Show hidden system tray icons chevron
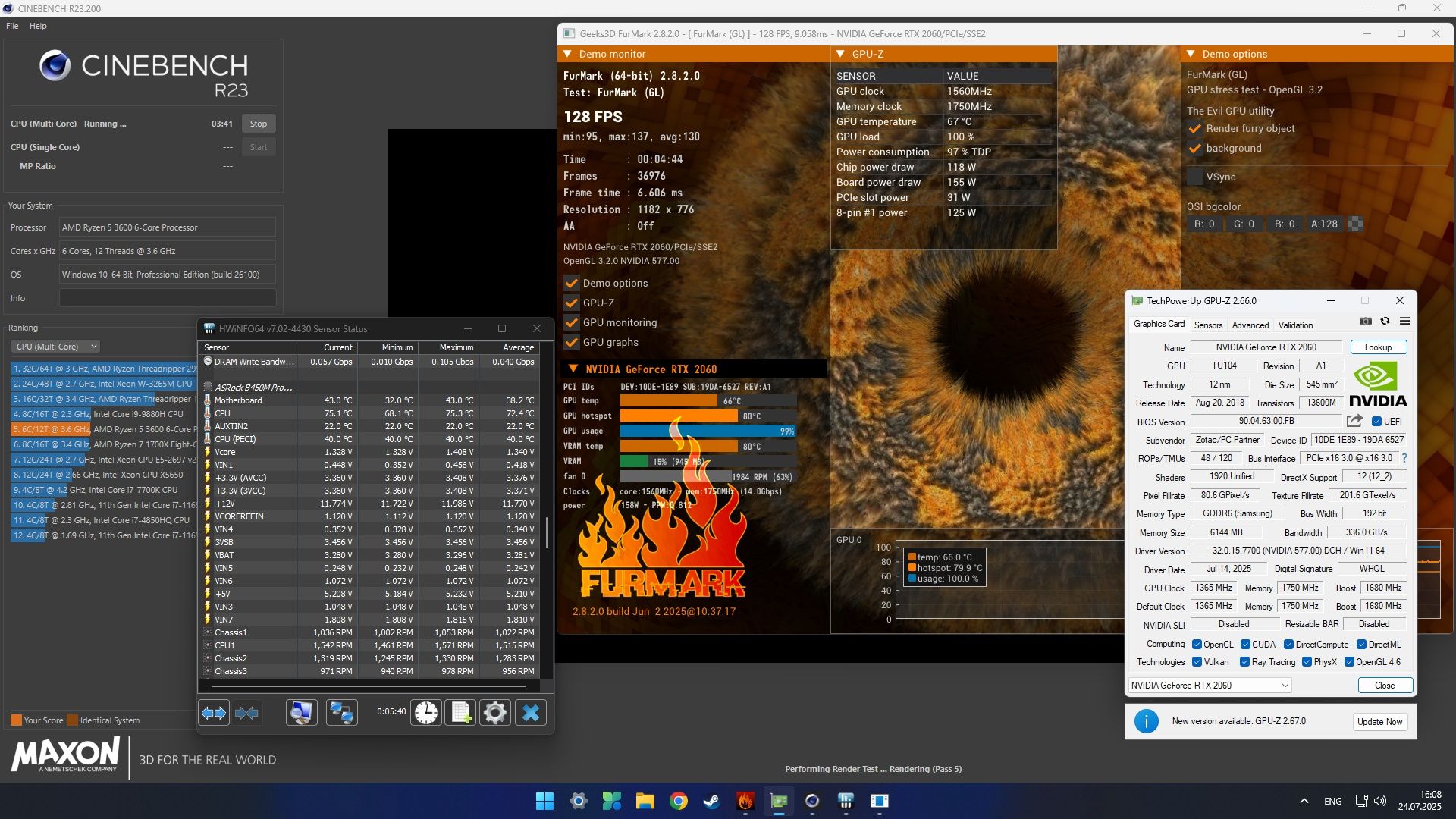Viewport: 1456px width, 819px height. 1304,801
